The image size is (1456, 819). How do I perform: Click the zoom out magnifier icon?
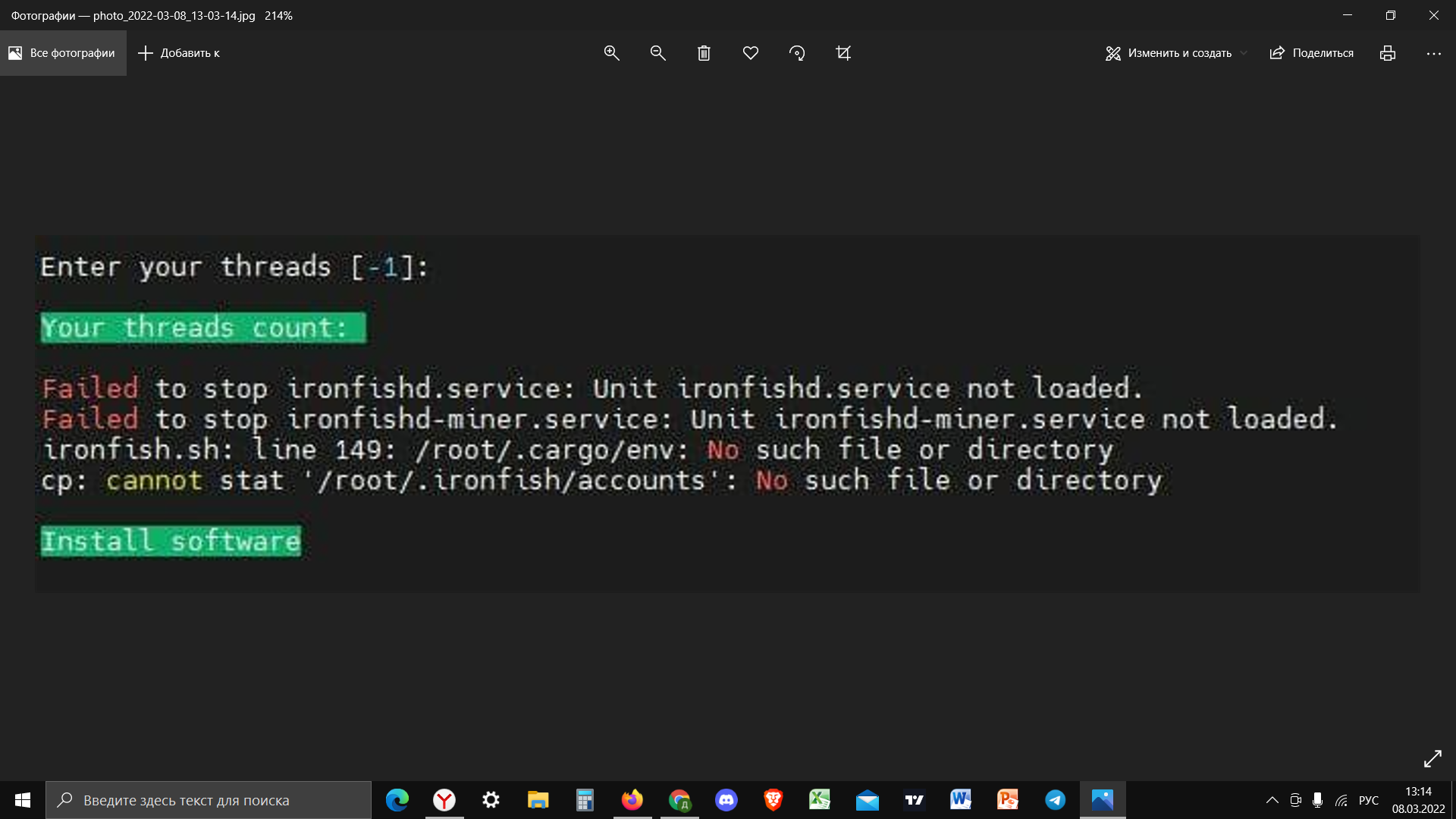click(657, 53)
